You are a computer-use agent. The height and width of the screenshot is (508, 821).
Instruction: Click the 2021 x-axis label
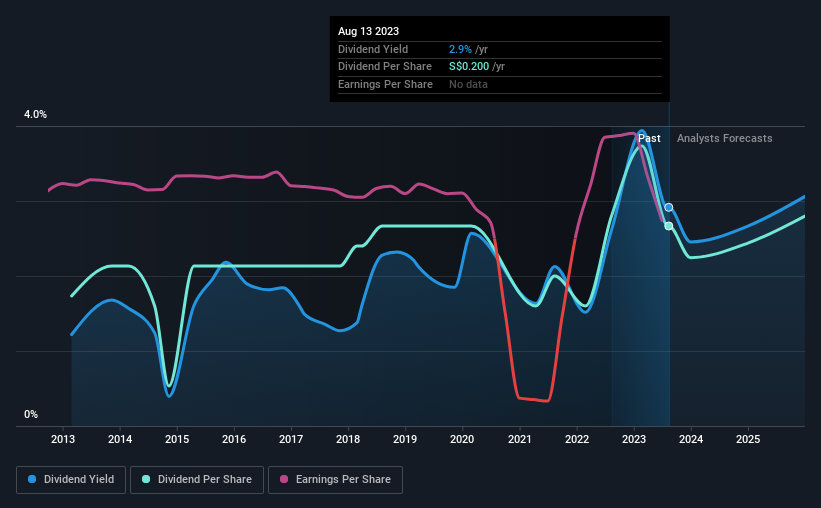coord(520,439)
